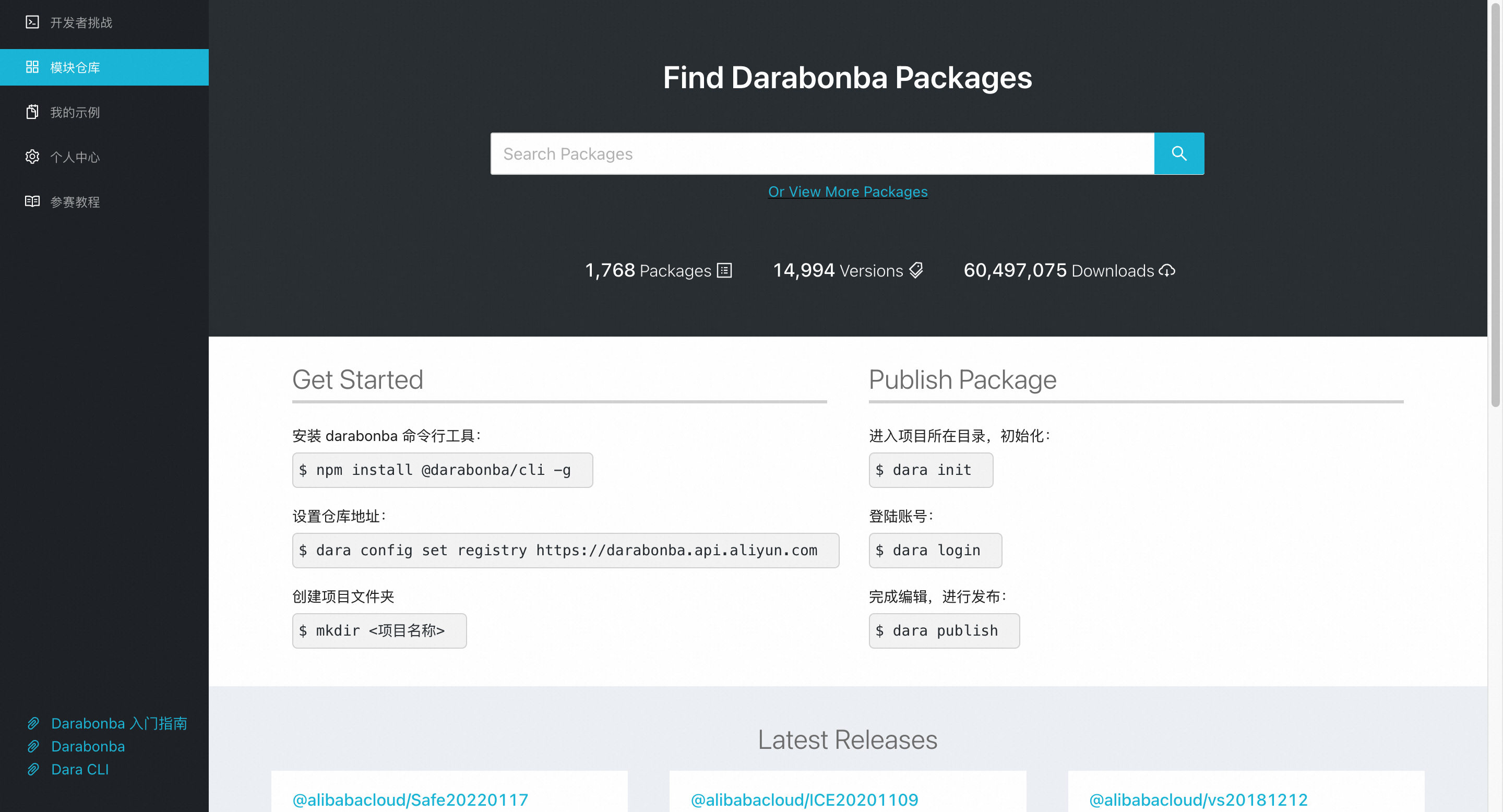1503x812 pixels.
Task: Open the Darabonba 入门指南 link
Action: tap(119, 723)
